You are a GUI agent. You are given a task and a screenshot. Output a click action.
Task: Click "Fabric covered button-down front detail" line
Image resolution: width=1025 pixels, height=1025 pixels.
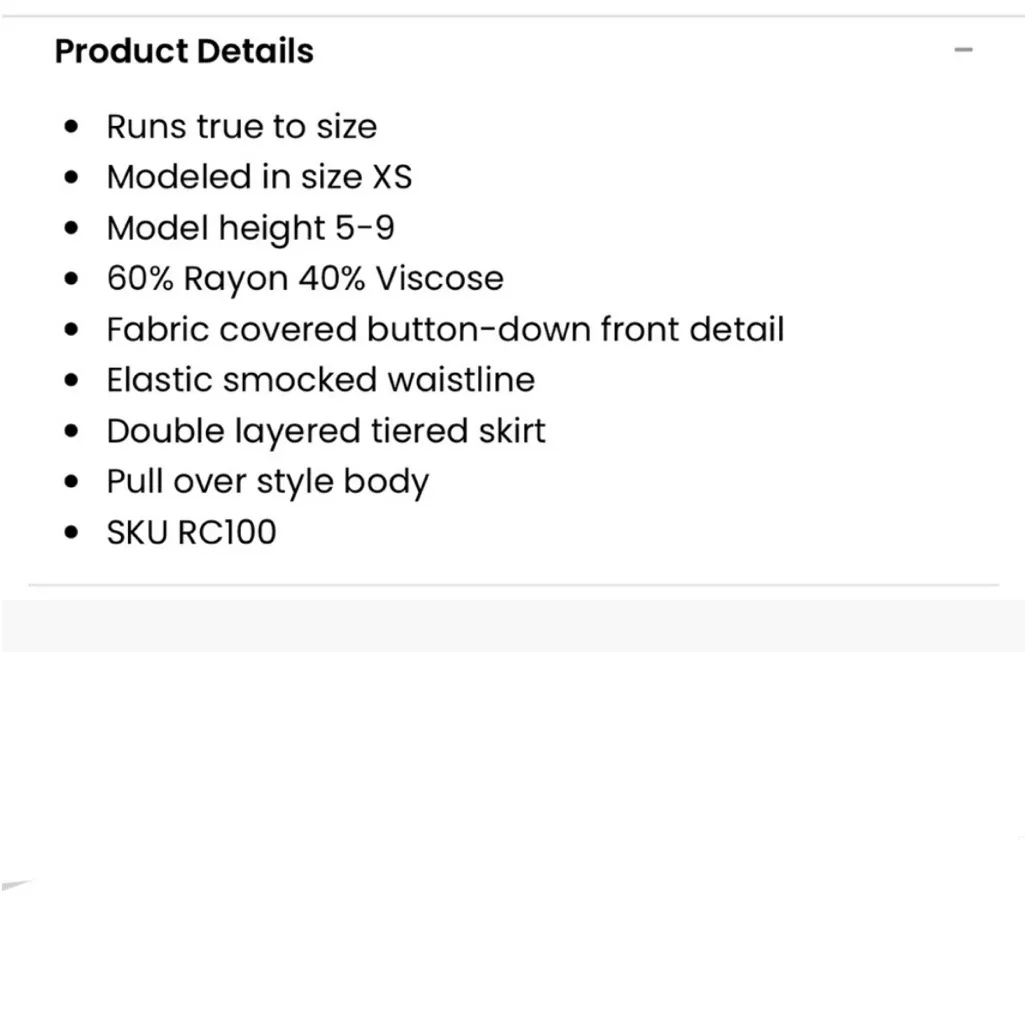coord(445,329)
